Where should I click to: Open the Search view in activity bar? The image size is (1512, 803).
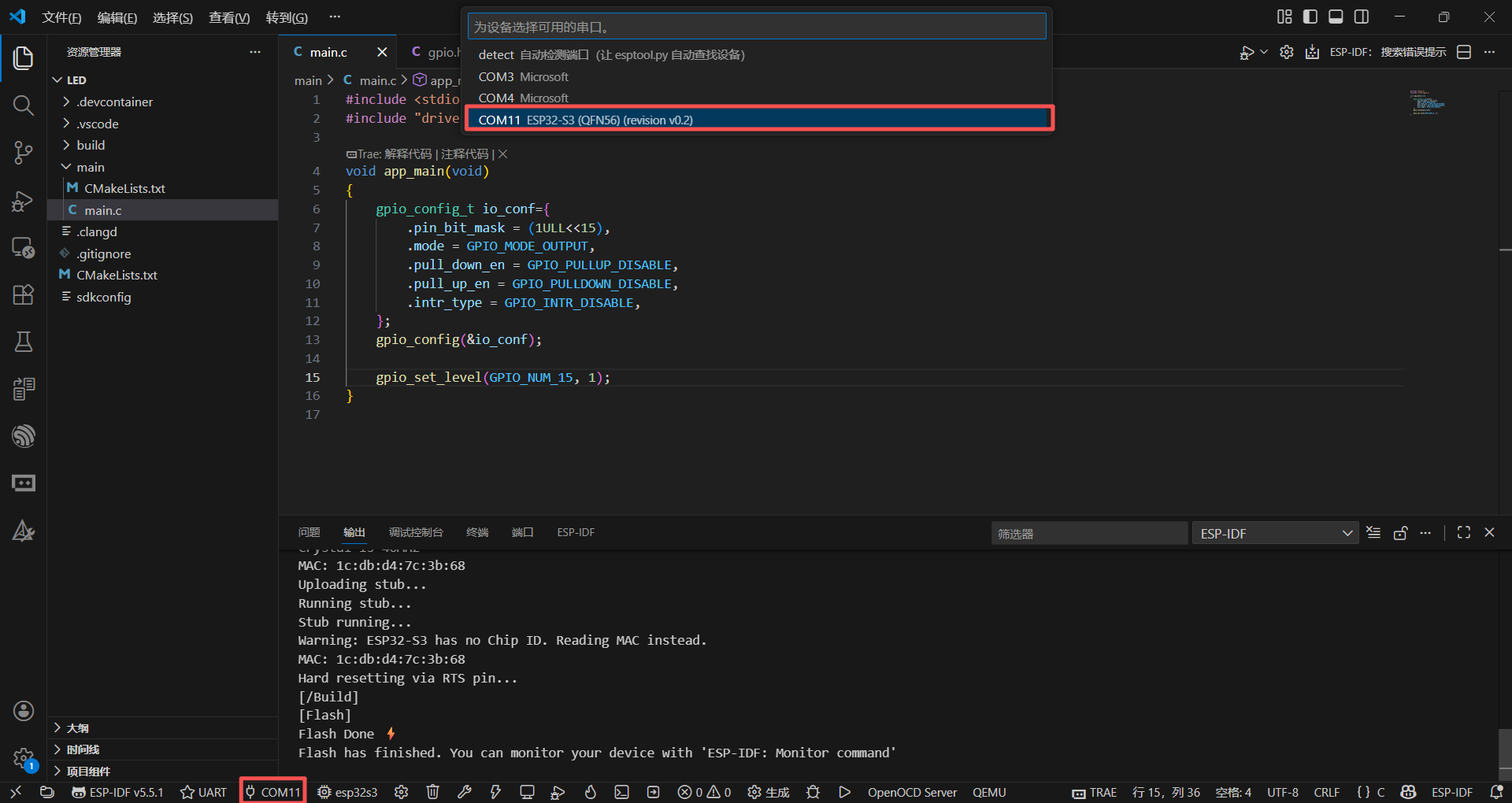pos(24,105)
